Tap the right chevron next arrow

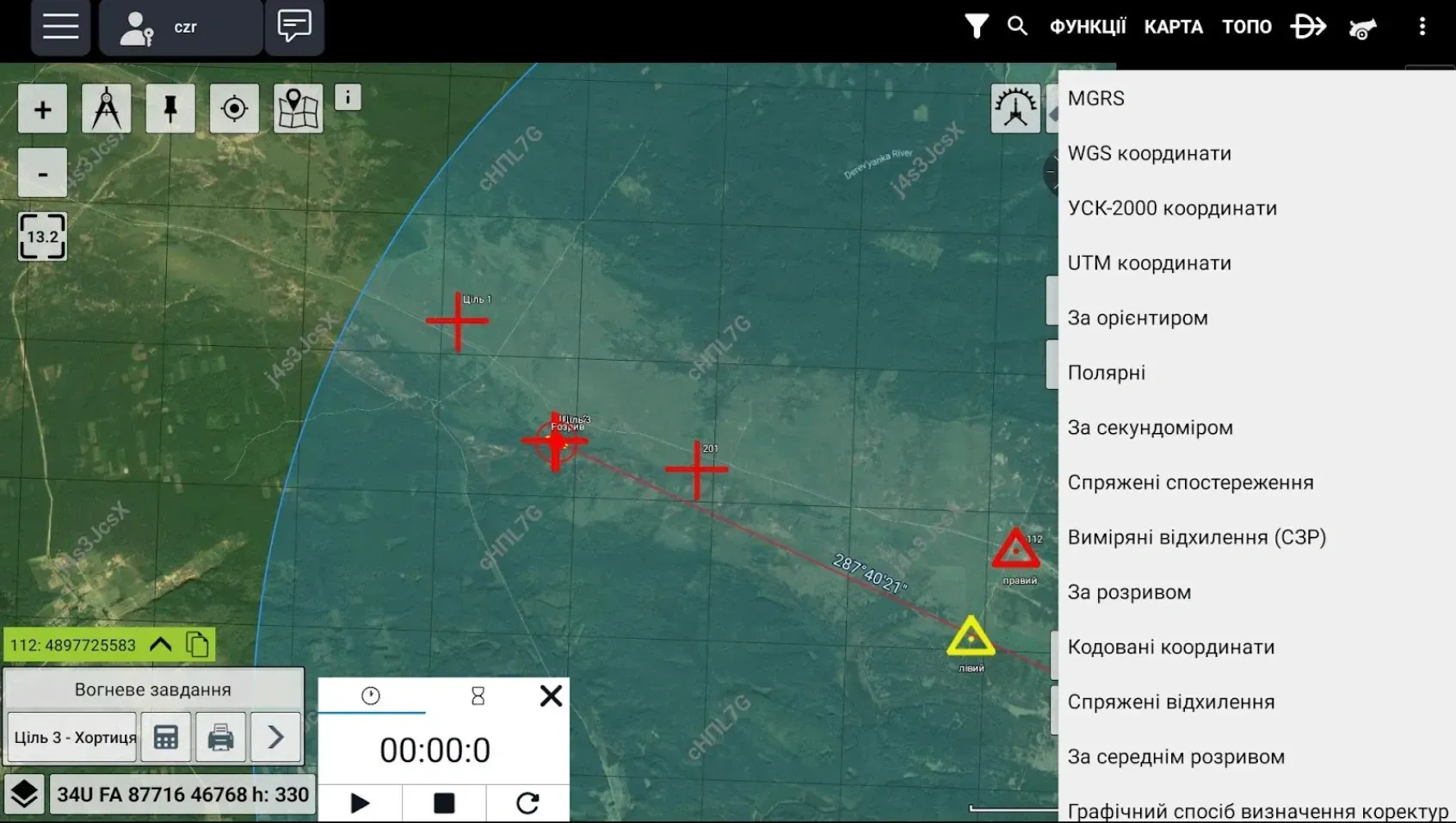275,737
